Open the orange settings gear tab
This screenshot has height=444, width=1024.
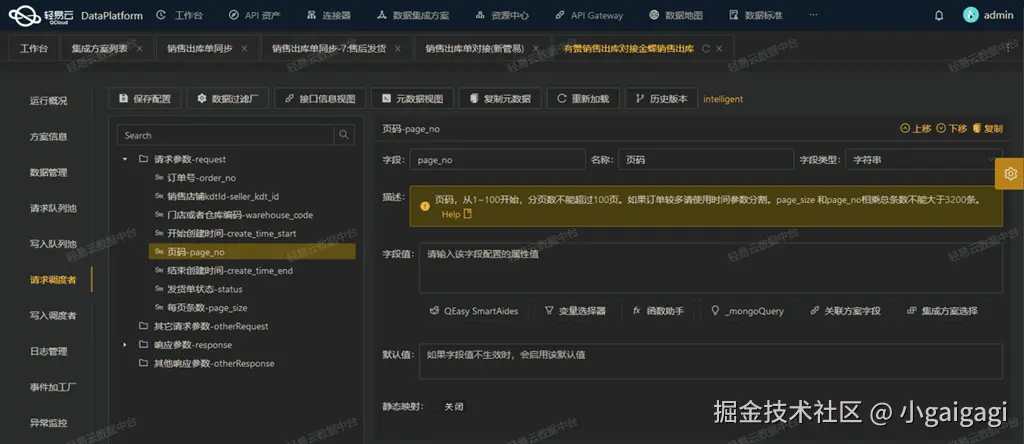[1010, 173]
